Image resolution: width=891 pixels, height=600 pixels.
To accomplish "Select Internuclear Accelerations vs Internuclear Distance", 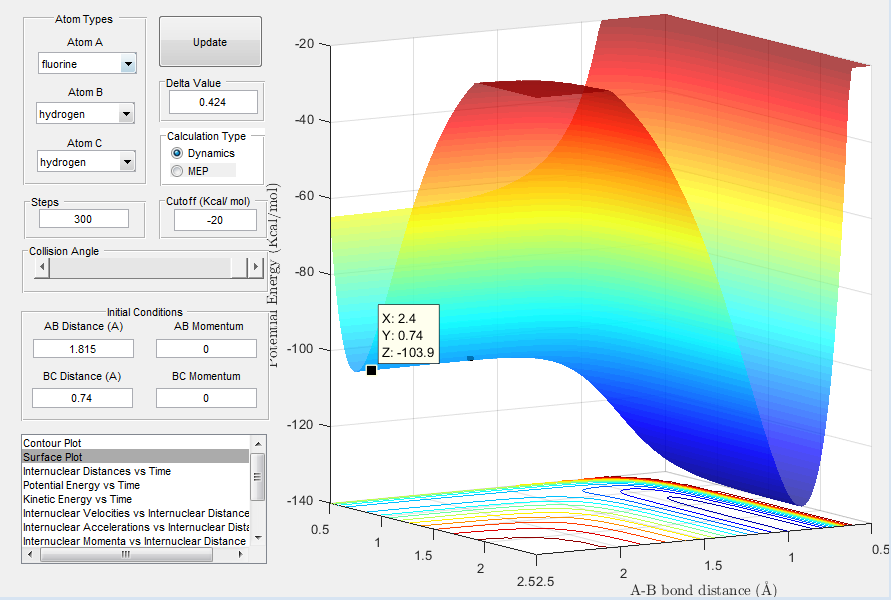I will pos(136,527).
